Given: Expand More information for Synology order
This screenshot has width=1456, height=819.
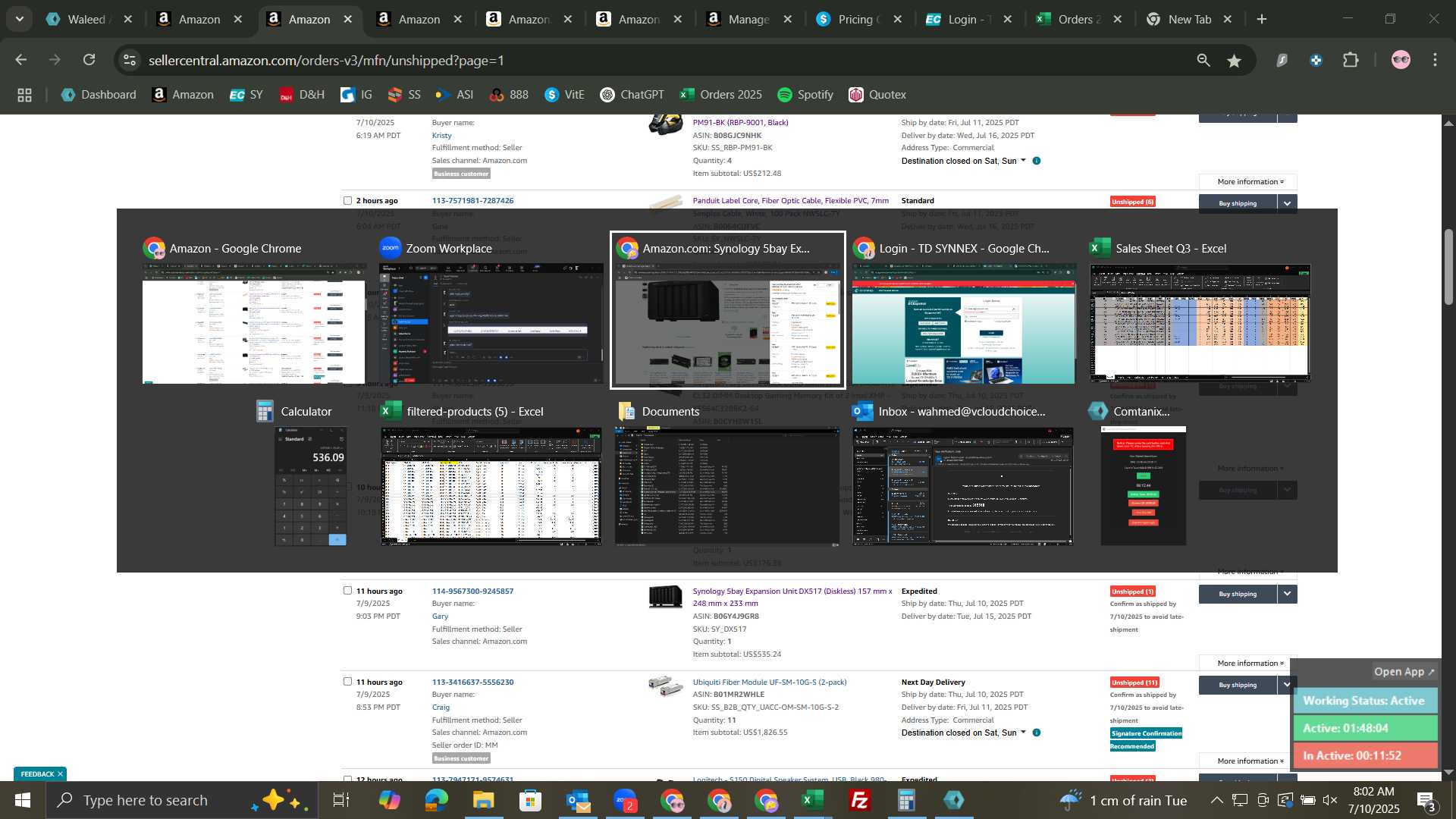Looking at the screenshot, I should point(1249,664).
